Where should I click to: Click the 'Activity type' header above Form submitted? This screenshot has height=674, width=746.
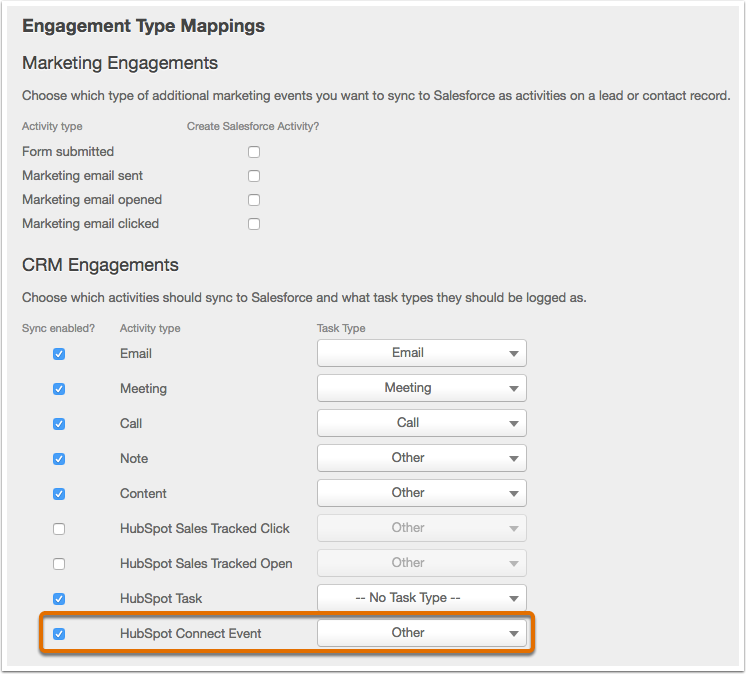pos(52,127)
